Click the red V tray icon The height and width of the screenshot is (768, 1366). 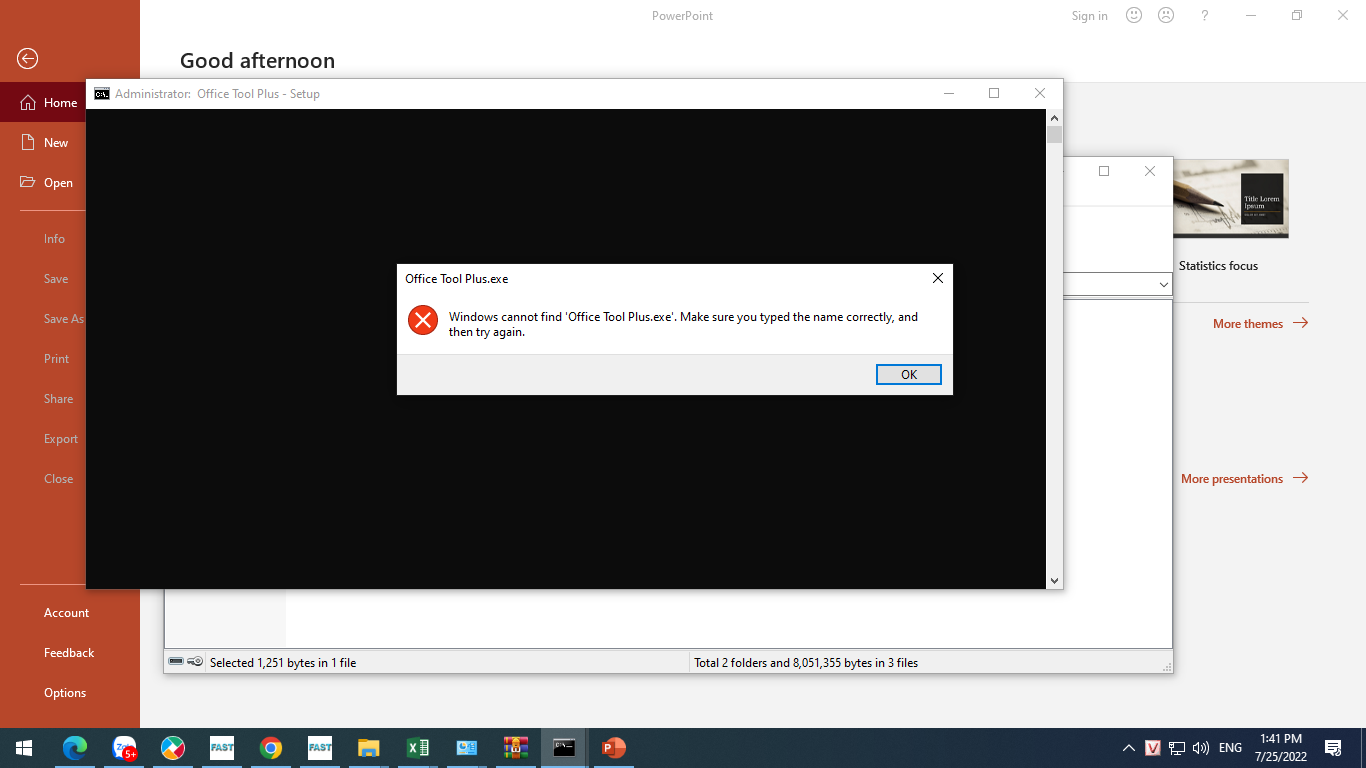[1153, 748]
